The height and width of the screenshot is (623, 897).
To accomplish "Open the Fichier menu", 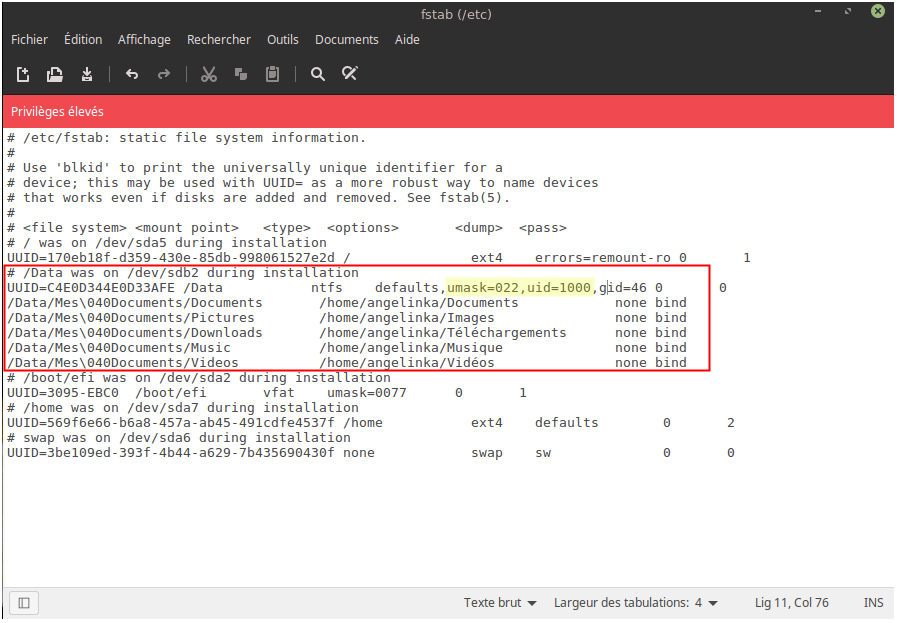I will [x=29, y=39].
